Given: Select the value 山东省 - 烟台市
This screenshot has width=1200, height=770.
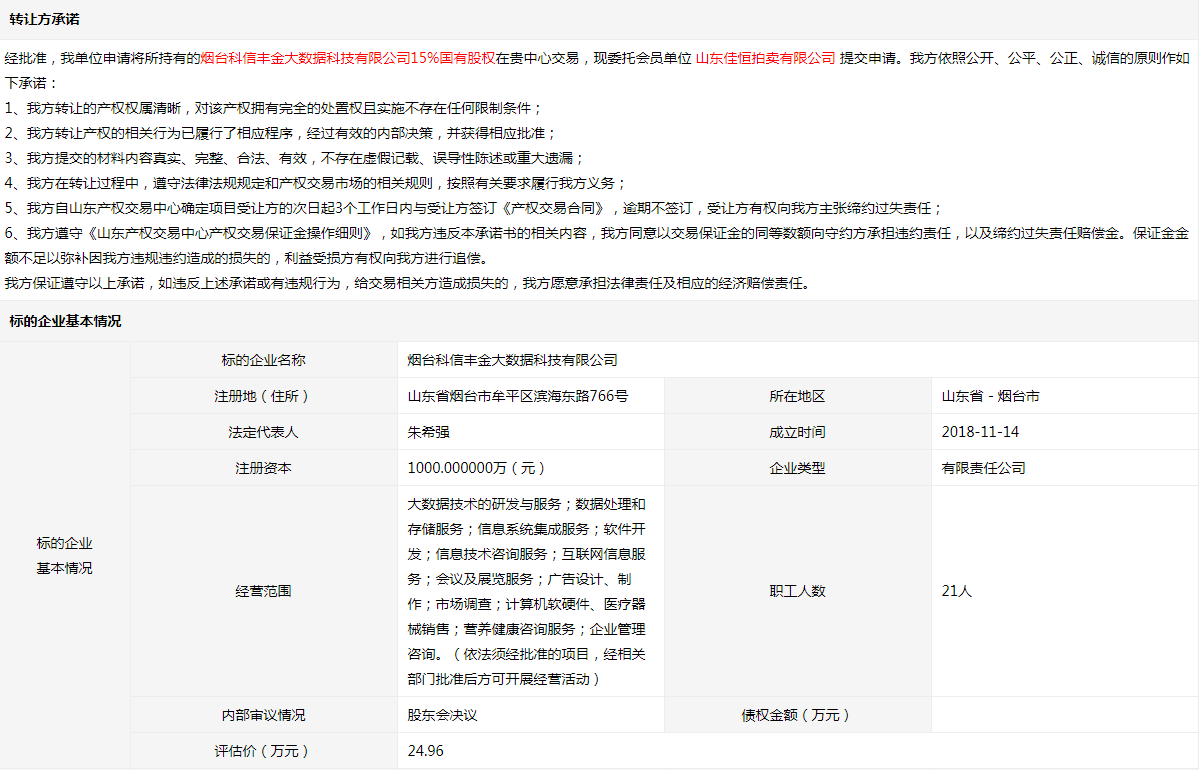Looking at the screenshot, I should tap(990, 396).
